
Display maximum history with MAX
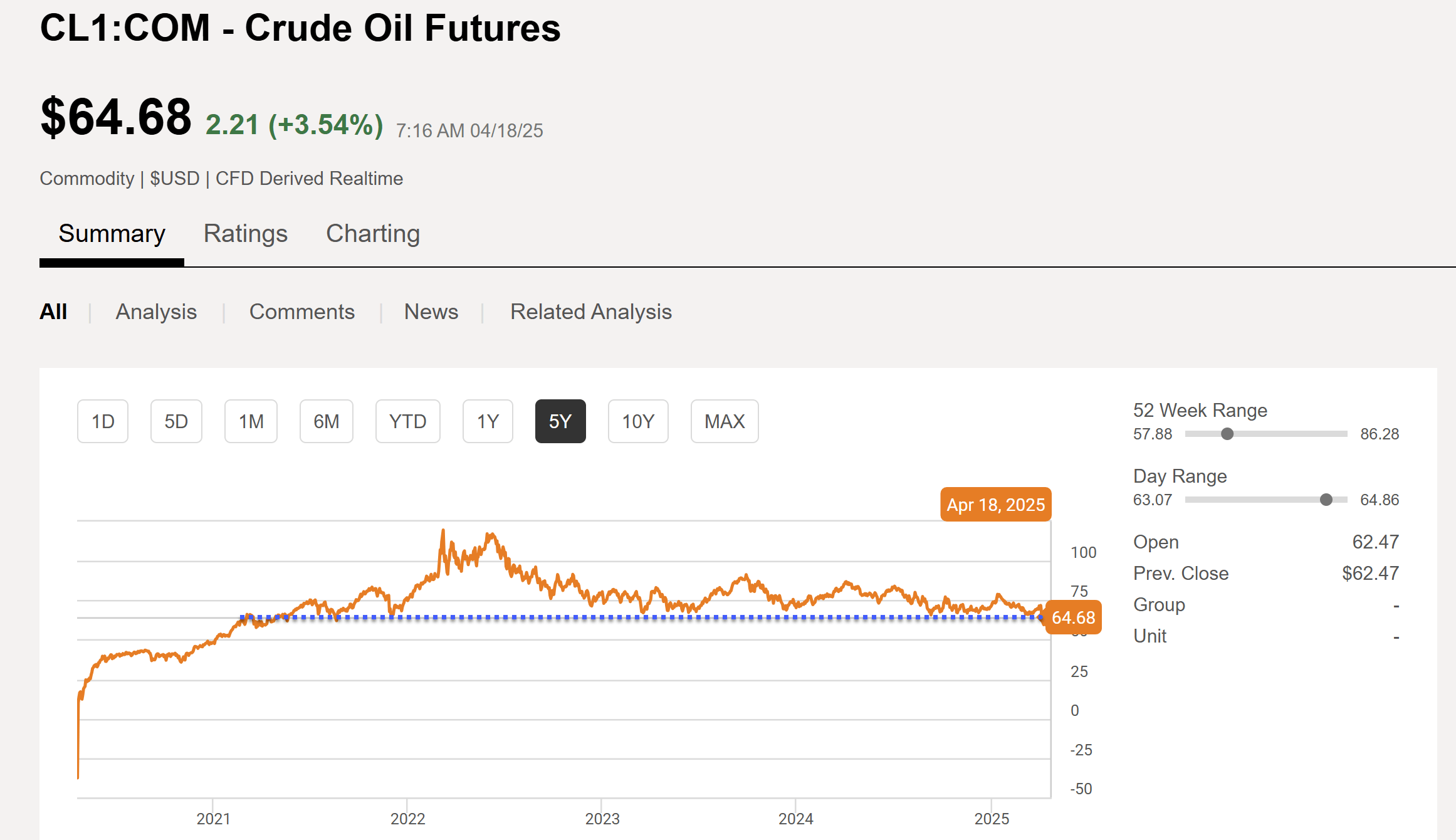(x=725, y=421)
